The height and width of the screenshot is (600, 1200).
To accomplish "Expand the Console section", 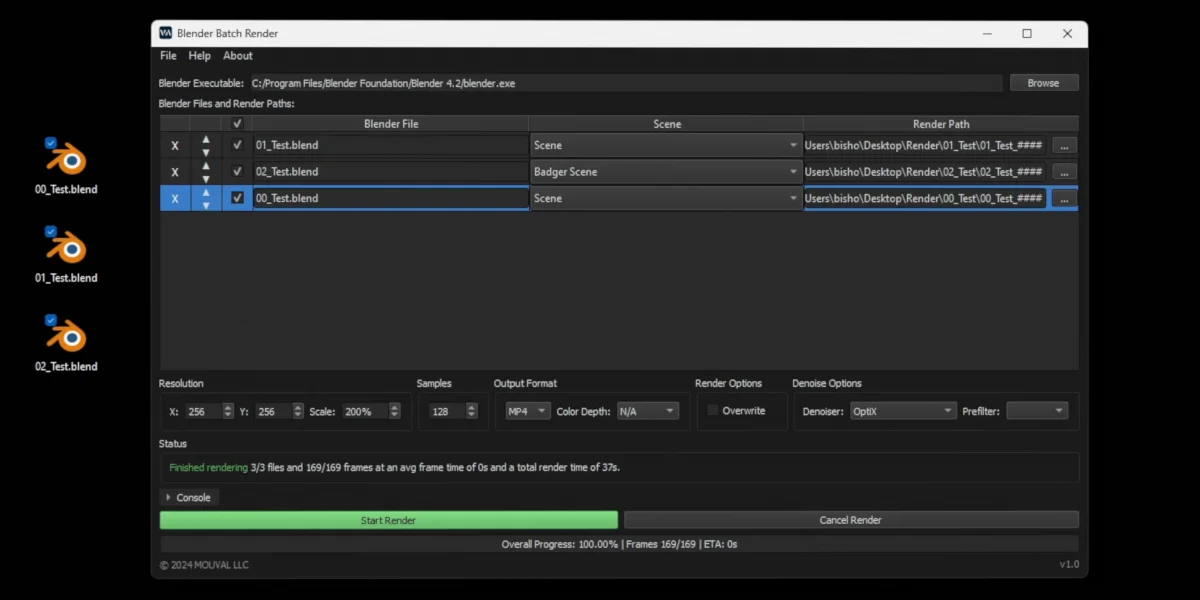I will (187, 498).
